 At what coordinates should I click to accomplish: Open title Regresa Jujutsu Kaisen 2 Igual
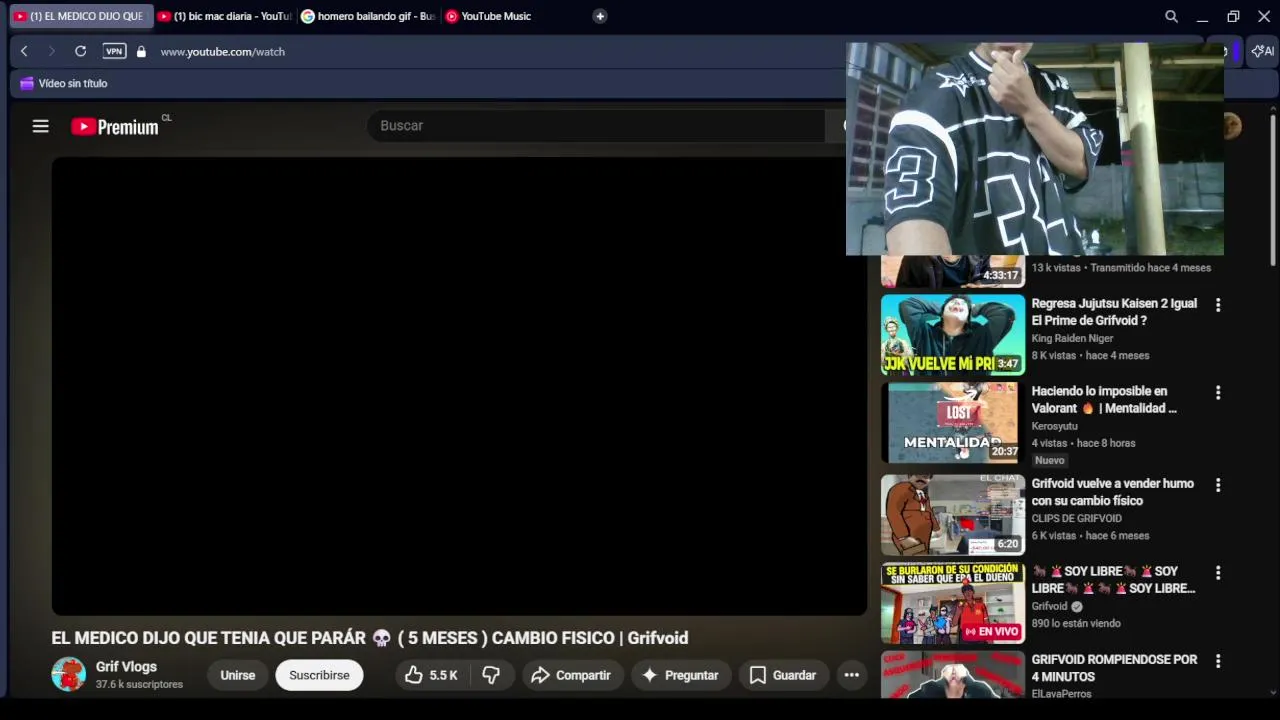coord(1114,312)
